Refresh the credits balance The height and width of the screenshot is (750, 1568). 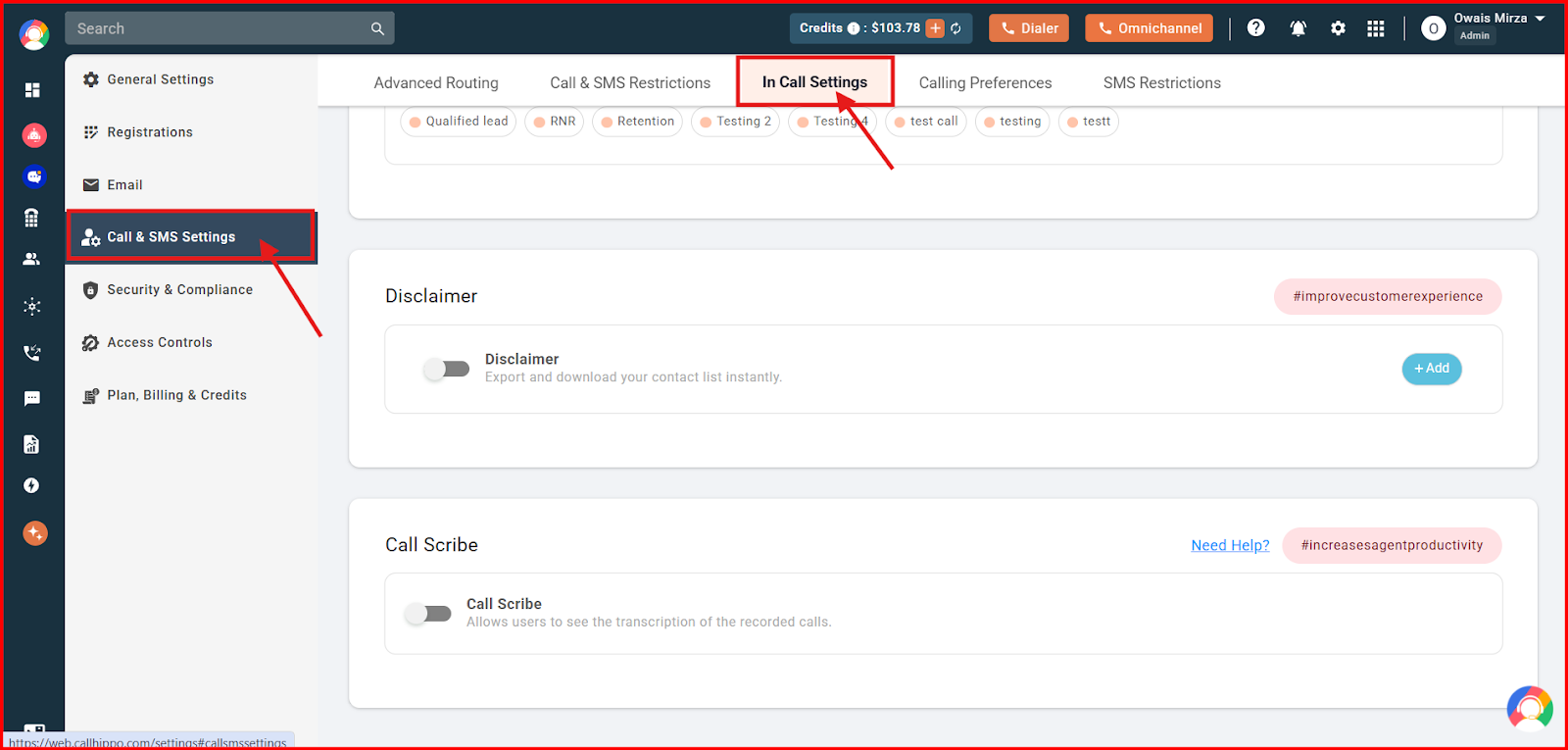coord(955,28)
